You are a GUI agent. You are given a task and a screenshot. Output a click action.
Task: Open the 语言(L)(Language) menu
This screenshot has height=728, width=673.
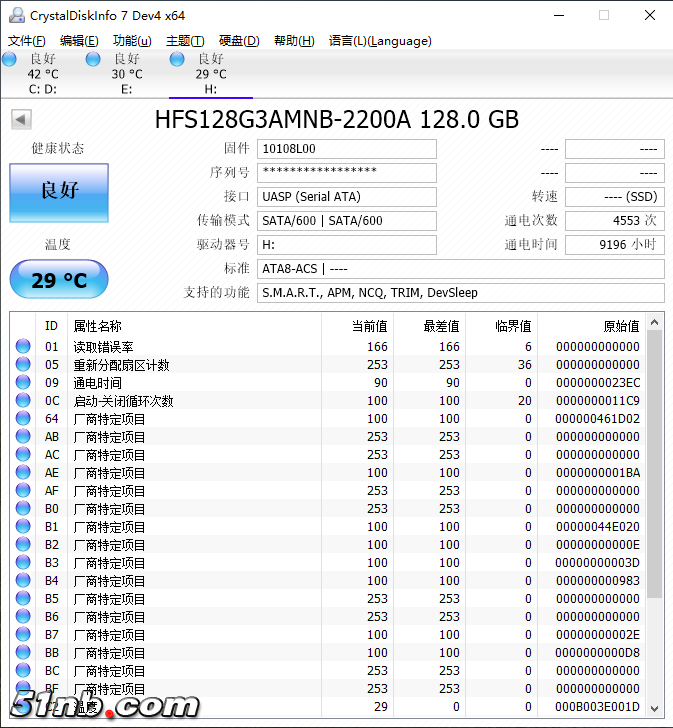[380, 41]
